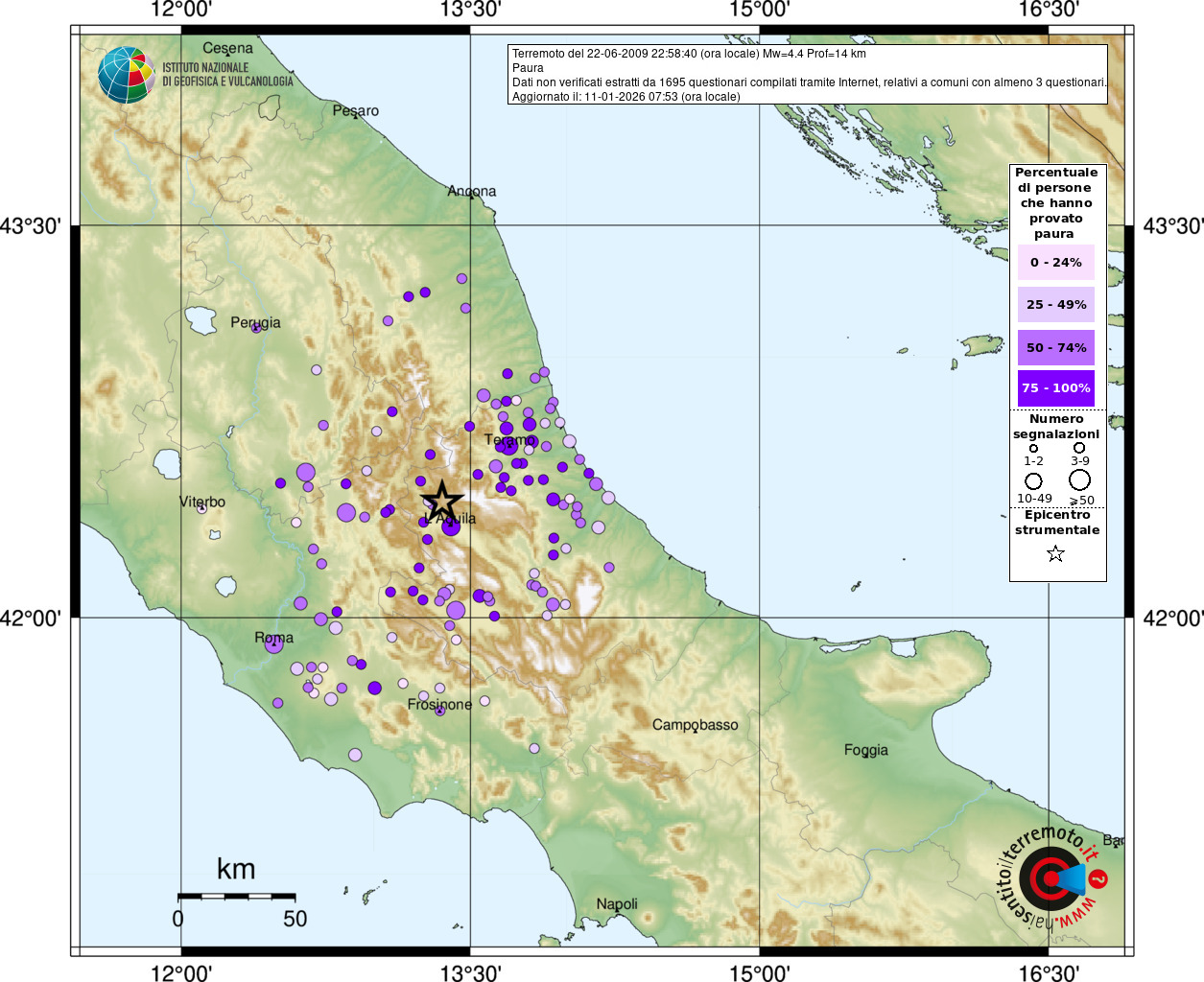Screen dimensions: 1204x982
Task: Select the 75 - 100% legend swatch
Action: coord(1055,388)
